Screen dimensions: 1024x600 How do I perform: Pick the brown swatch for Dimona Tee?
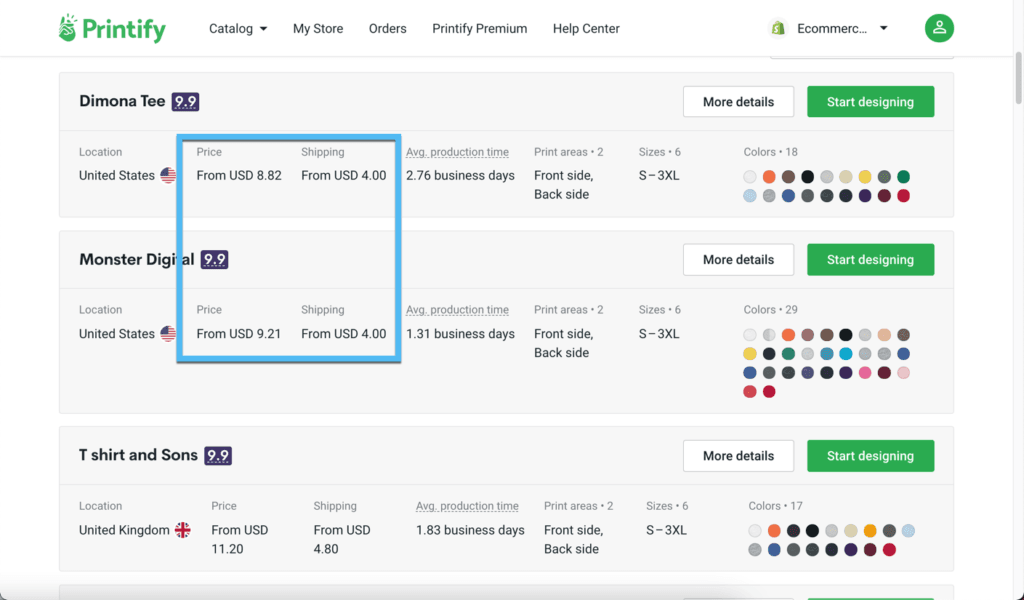788,177
